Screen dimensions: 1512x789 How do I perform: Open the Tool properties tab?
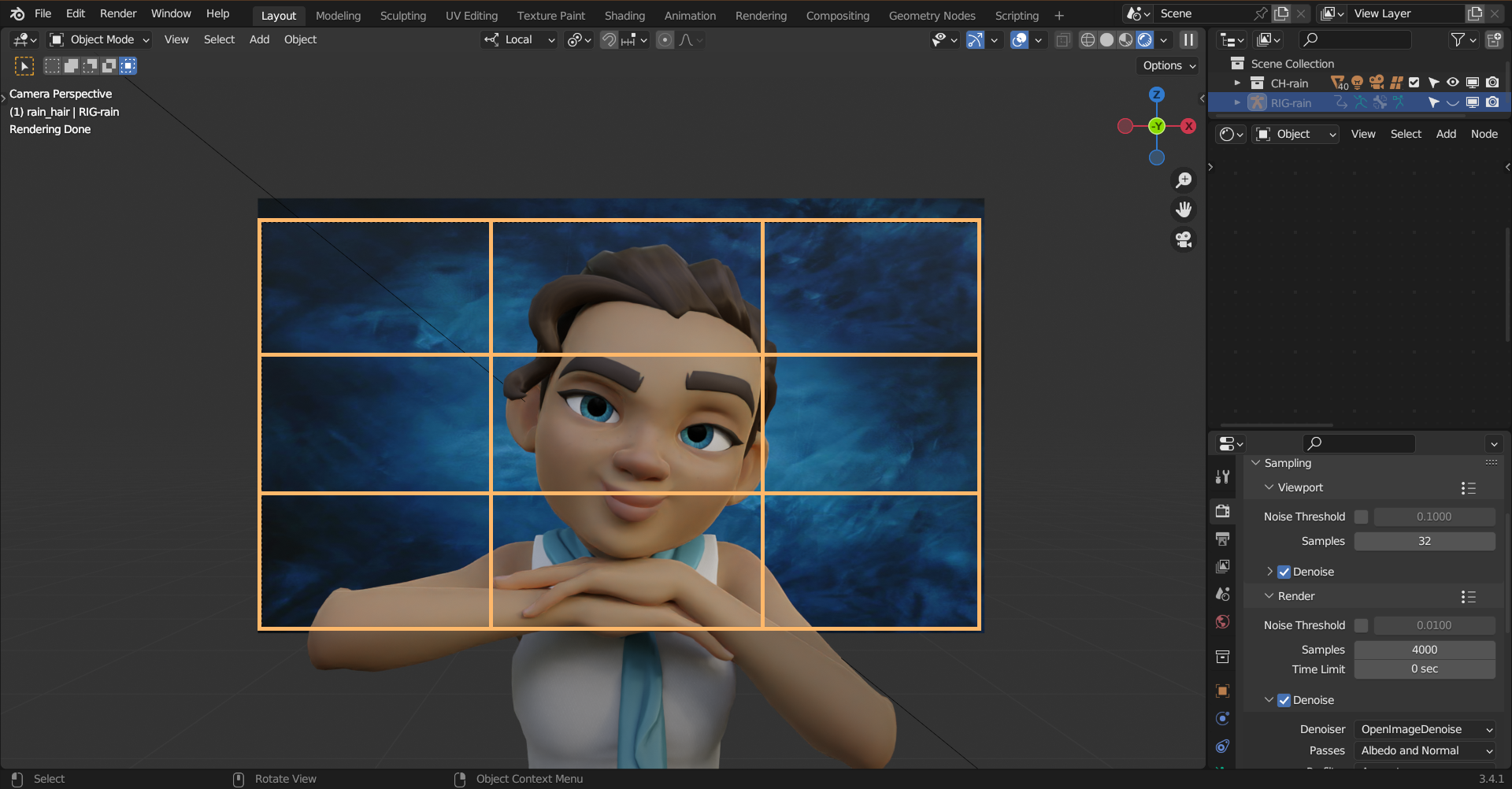[x=1222, y=476]
